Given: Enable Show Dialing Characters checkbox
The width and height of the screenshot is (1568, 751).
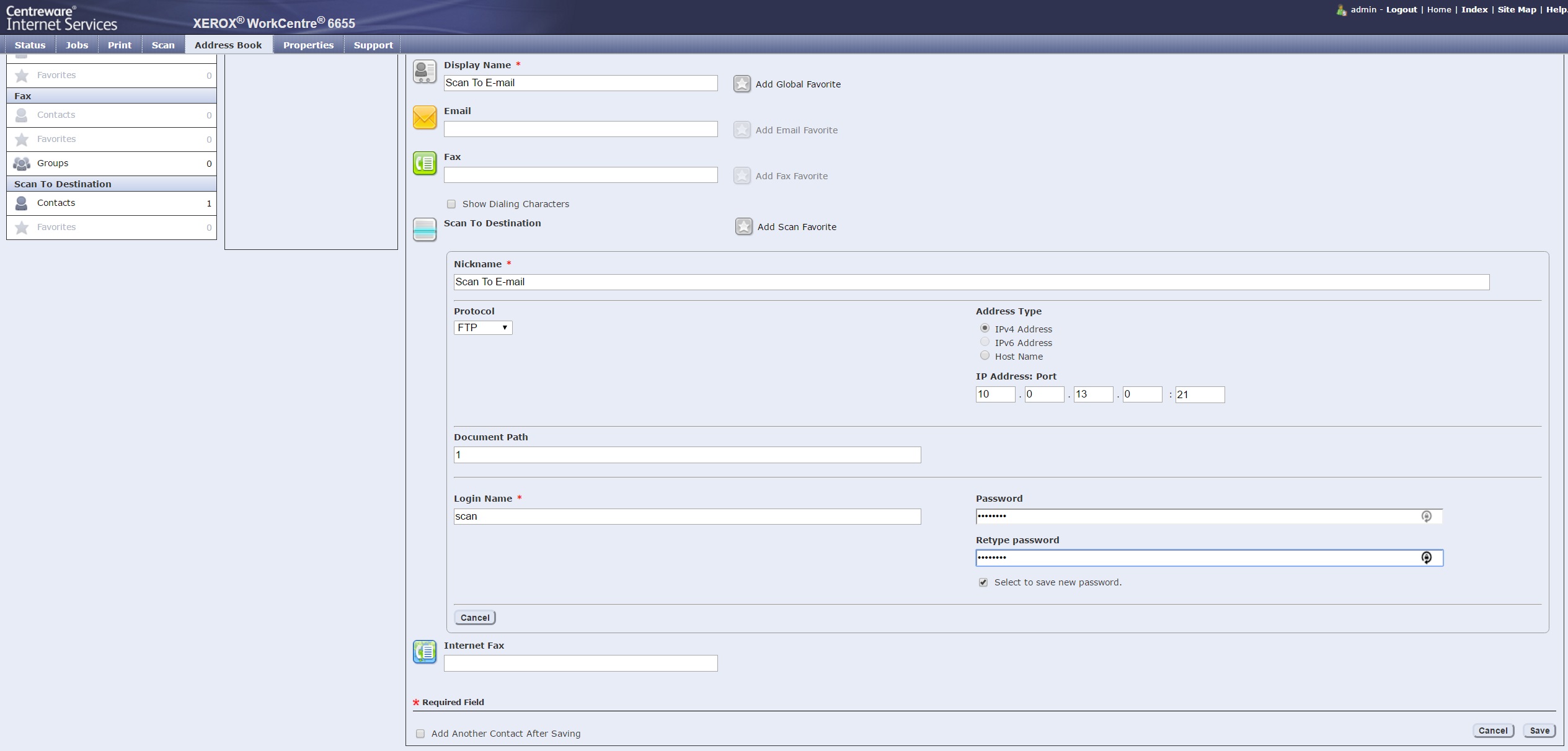Looking at the screenshot, I should tap(451, 204).
